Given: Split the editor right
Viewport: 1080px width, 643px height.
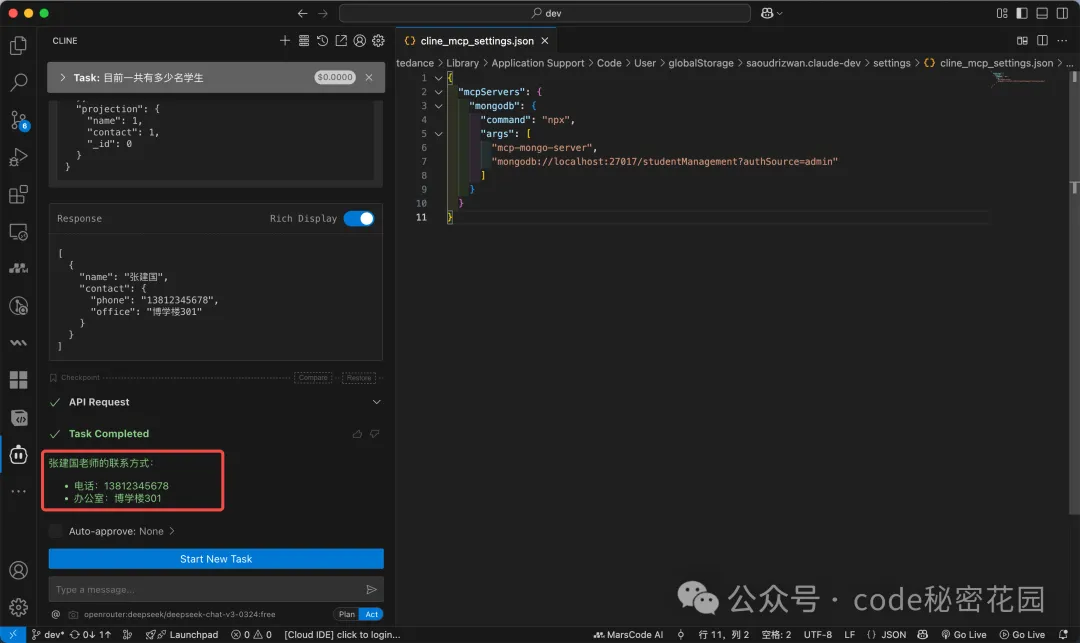Looking at the screenshot, I should coord(1042,41).
